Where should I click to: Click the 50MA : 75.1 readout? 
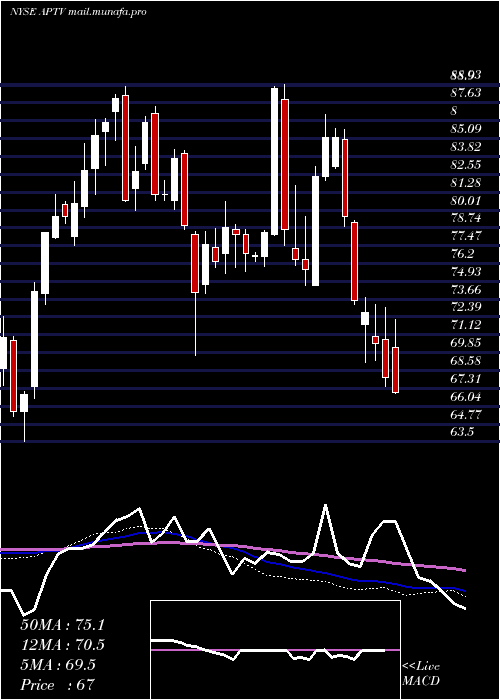pos(62,625)
